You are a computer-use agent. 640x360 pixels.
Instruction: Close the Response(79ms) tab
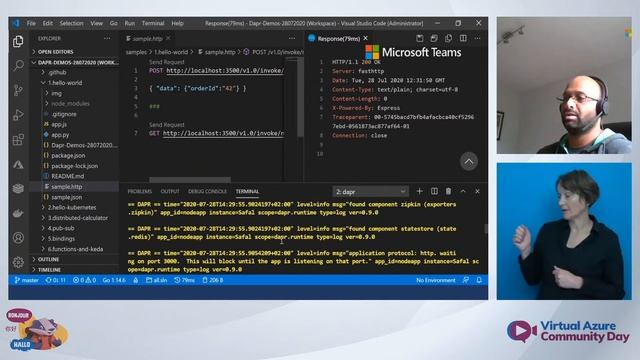[366, 38]
